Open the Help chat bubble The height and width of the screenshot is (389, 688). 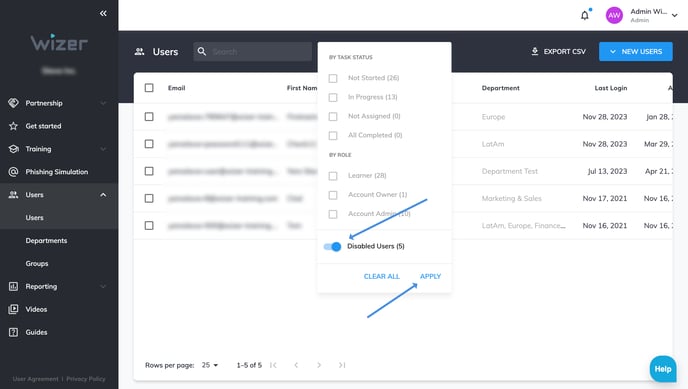[663, 369]
